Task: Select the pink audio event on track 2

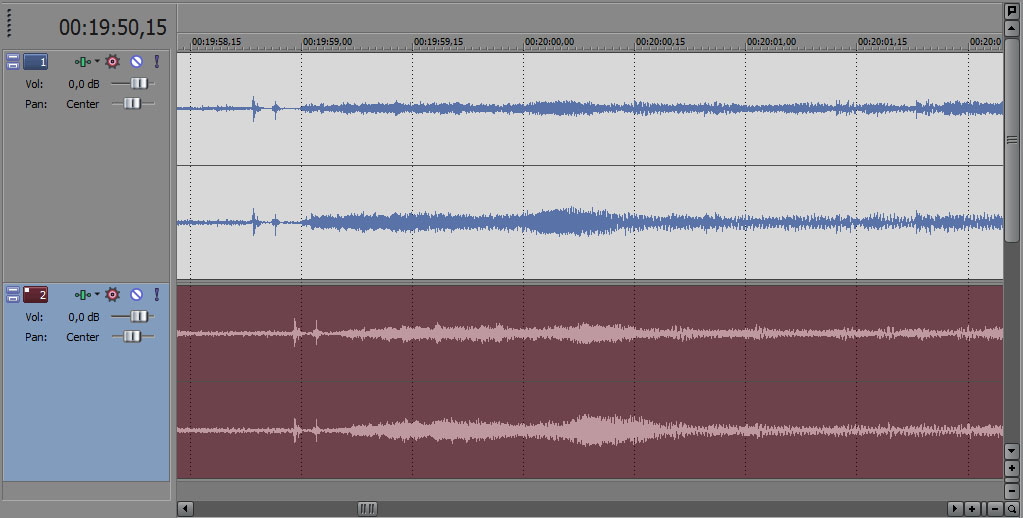Action: [x=590, y=382]
